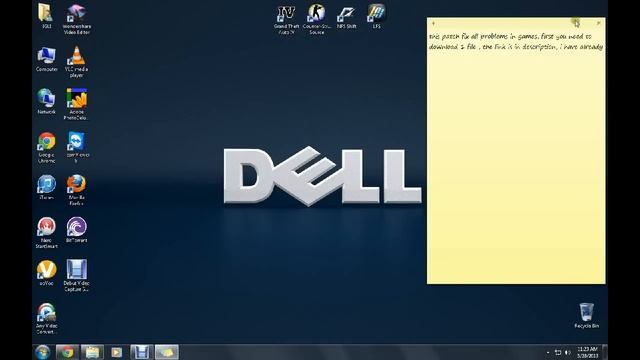Viewport: 640px width, 360px height.
Task: Open the taskbar clock and date
Action: 588,352
